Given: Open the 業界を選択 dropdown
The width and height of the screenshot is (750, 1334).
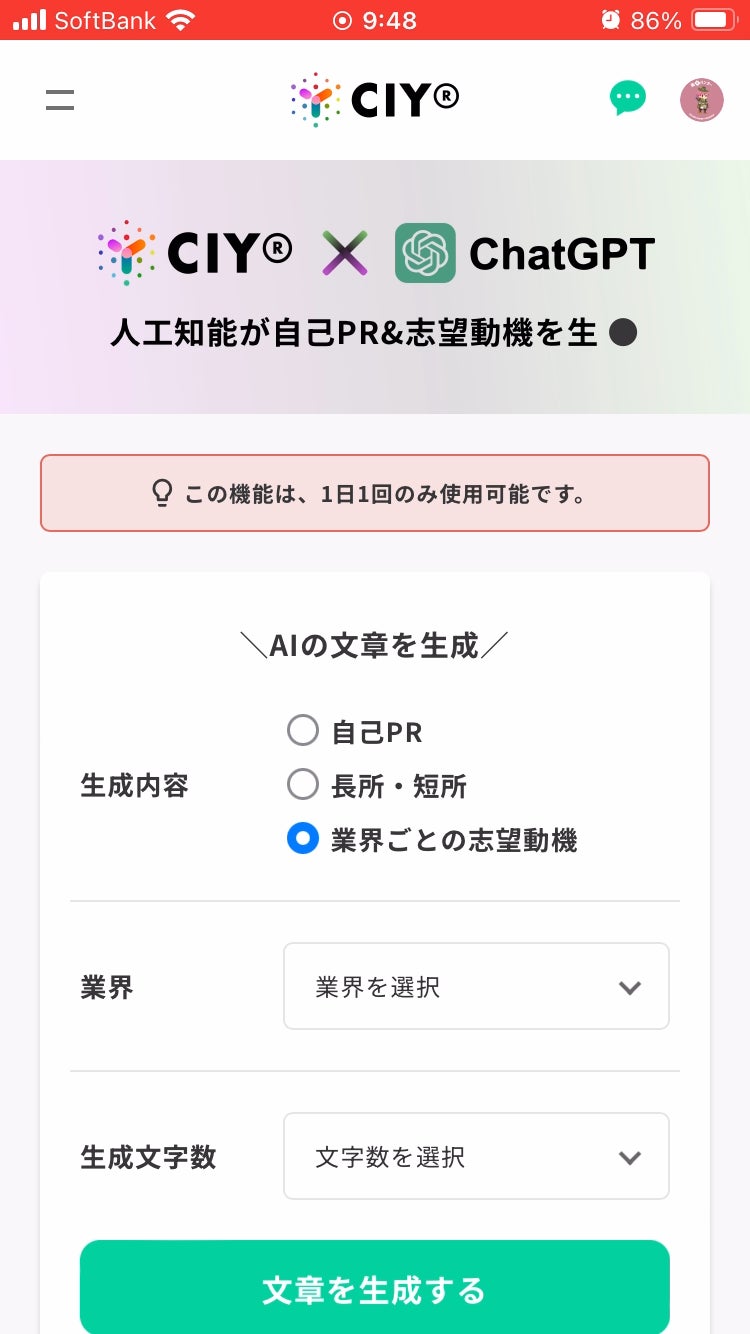Looking at the screenshot, I should pos(476,987).
